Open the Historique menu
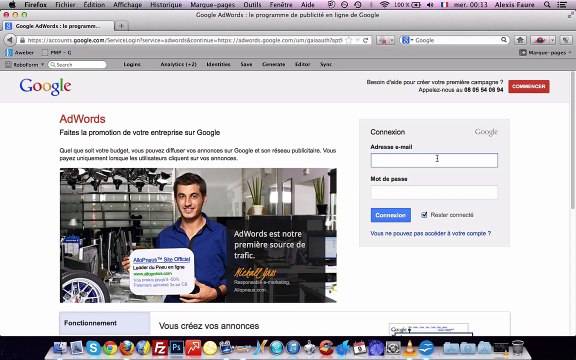Viewport: 576px width, 360px height. [166, 5]
